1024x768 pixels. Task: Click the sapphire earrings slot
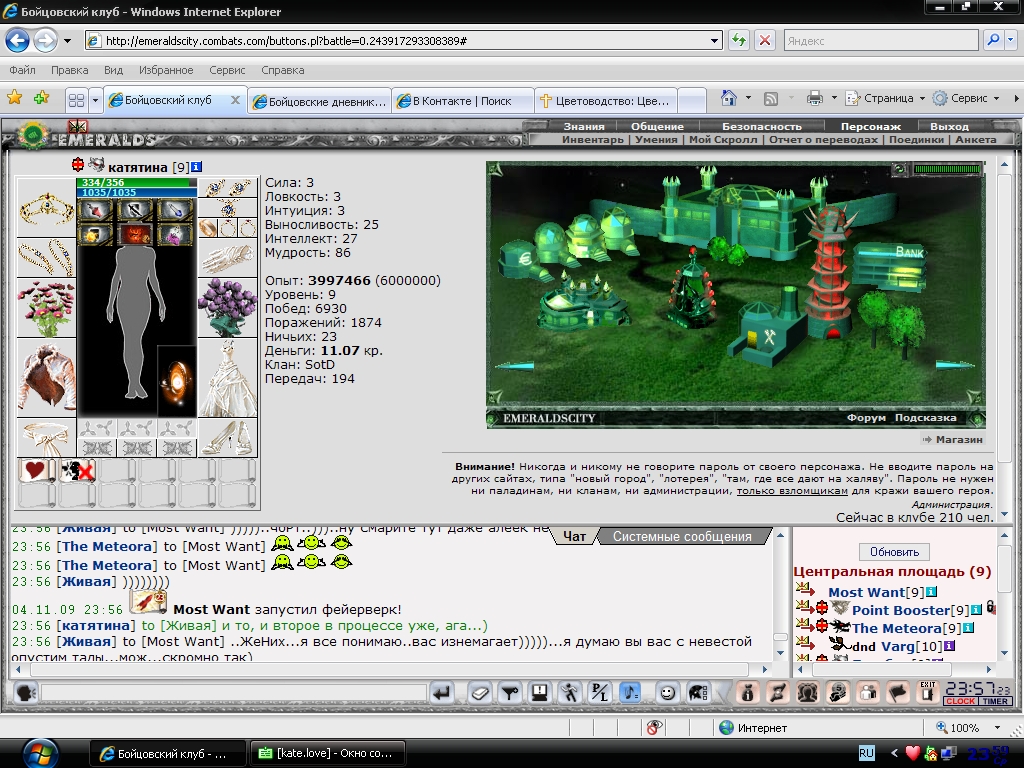pos(227,188)
